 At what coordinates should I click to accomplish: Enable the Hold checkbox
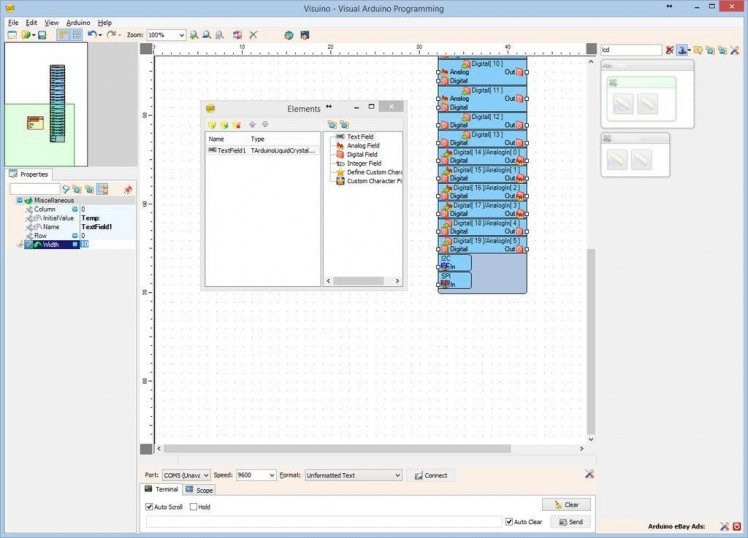click(193, 507)
